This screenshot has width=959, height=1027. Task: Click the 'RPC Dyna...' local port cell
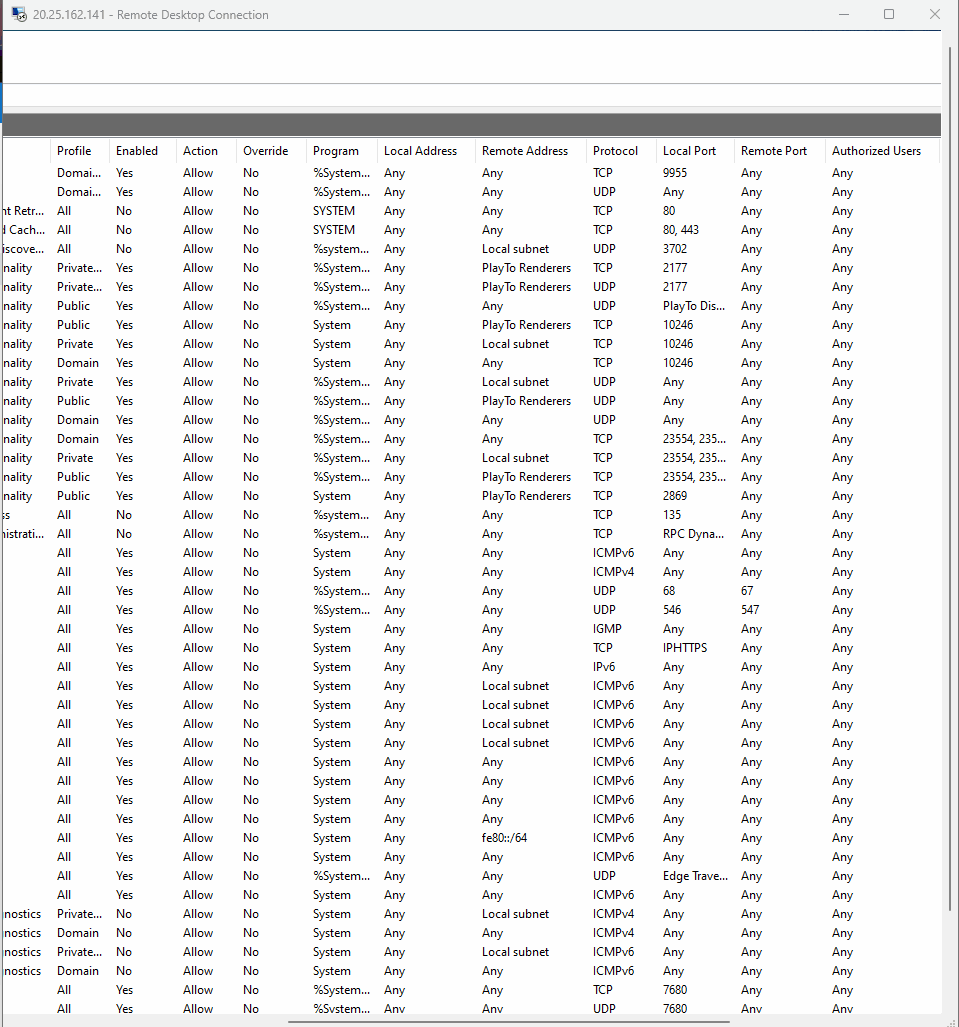[693, 534]
